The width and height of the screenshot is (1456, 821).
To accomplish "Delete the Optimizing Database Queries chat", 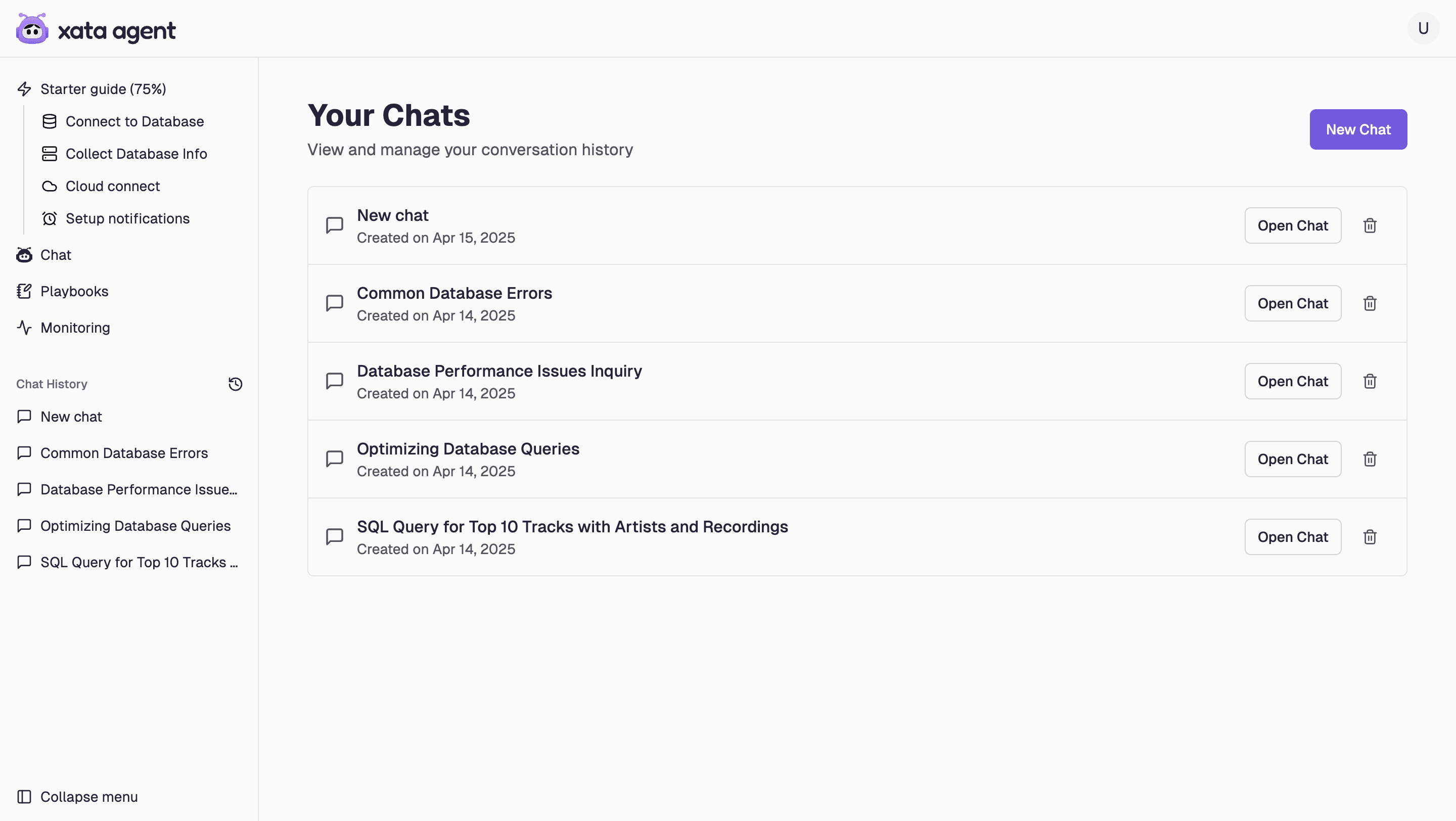I will tap(1370, 459).
